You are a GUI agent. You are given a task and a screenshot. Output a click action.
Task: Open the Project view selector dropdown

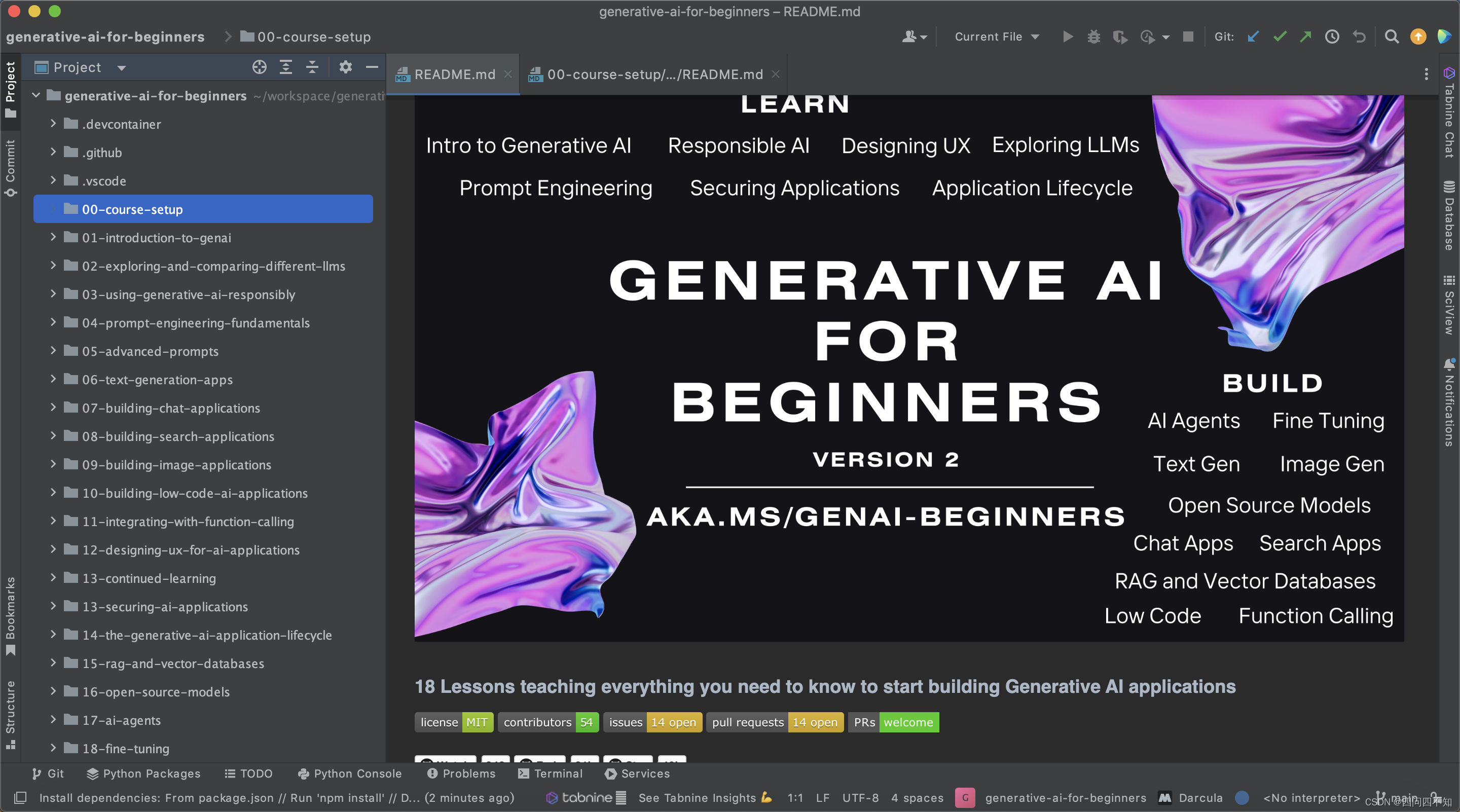point(80,67)
